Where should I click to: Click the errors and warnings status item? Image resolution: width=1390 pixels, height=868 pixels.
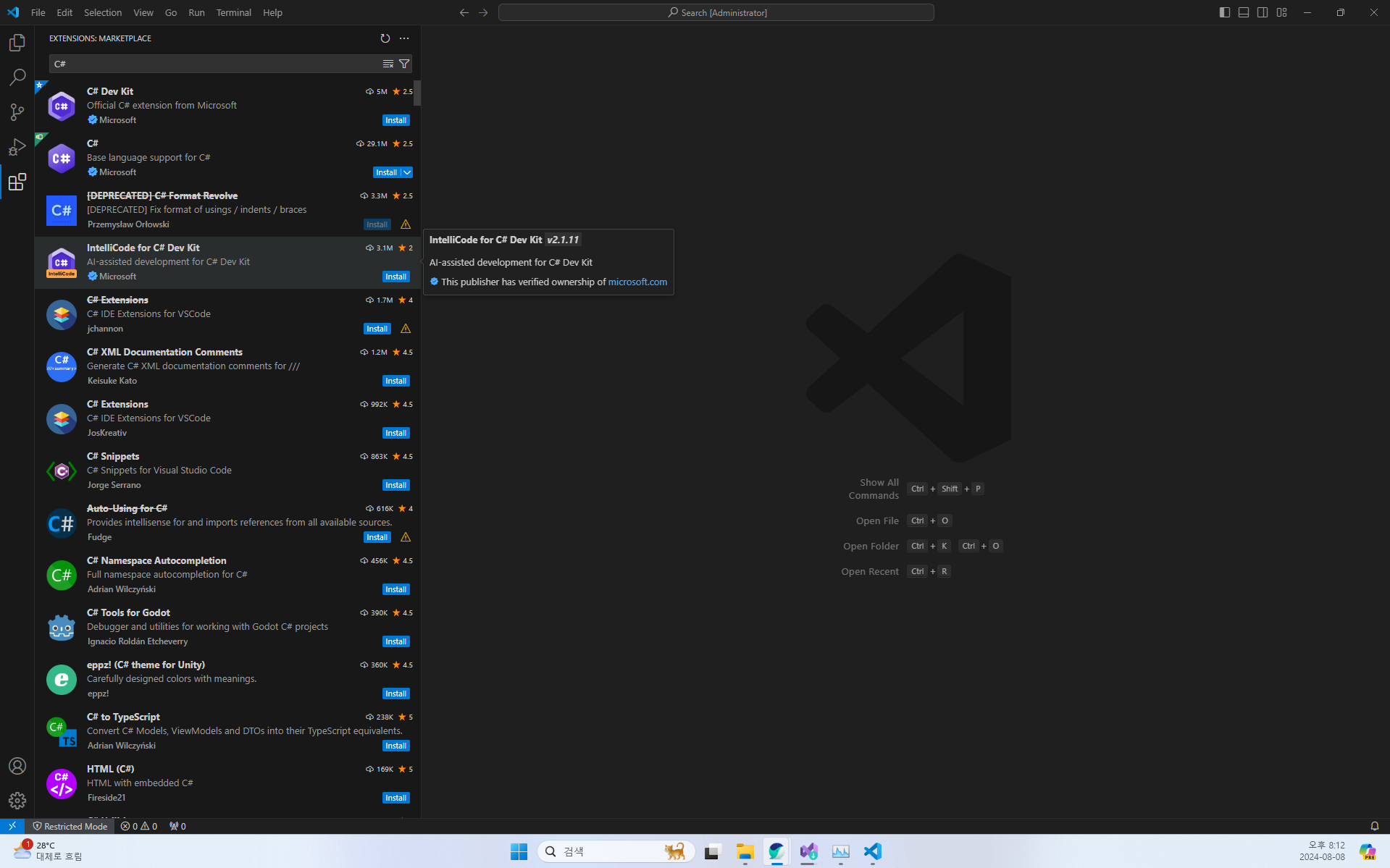139,826
